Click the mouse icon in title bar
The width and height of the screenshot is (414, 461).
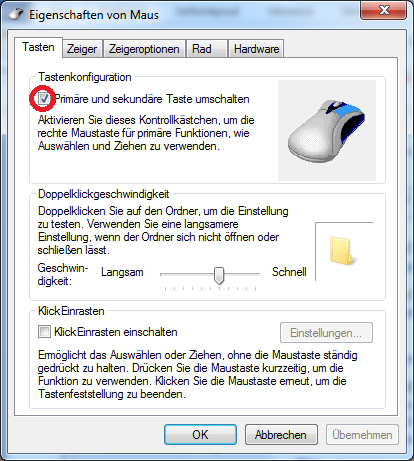click(x=16, y=14)
